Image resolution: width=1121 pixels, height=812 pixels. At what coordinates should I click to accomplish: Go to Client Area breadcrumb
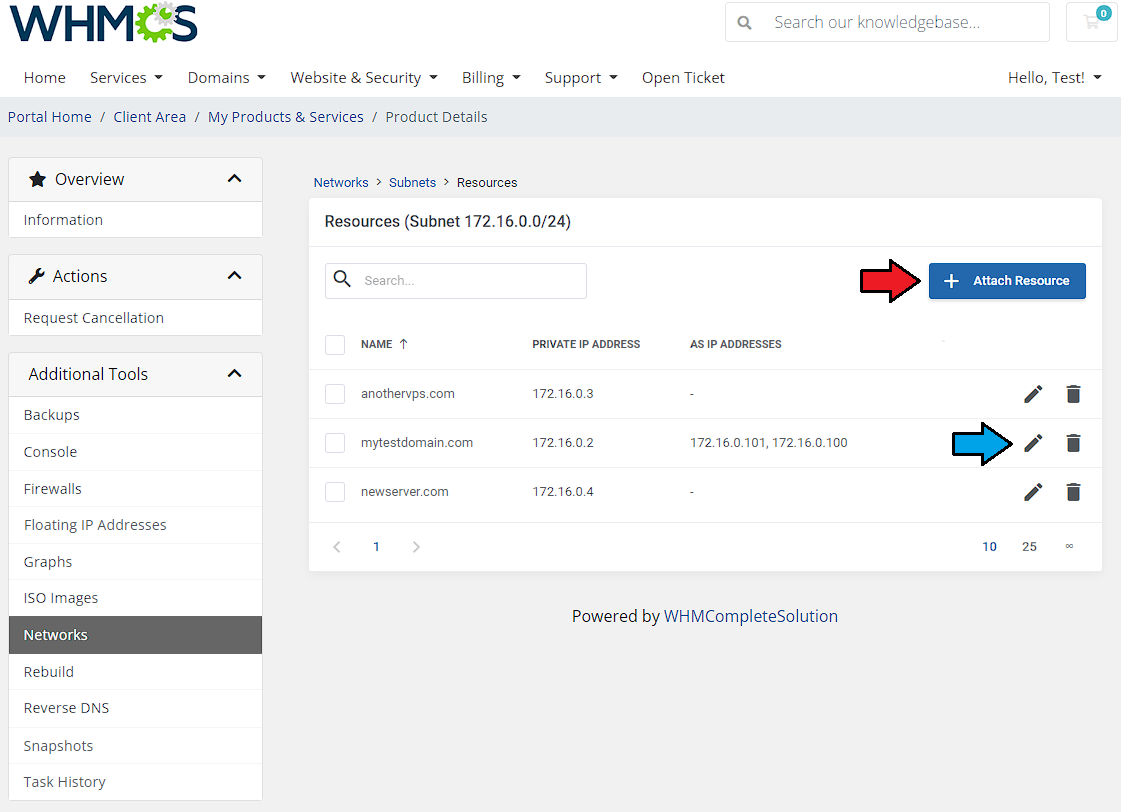(x=149, y=117)
